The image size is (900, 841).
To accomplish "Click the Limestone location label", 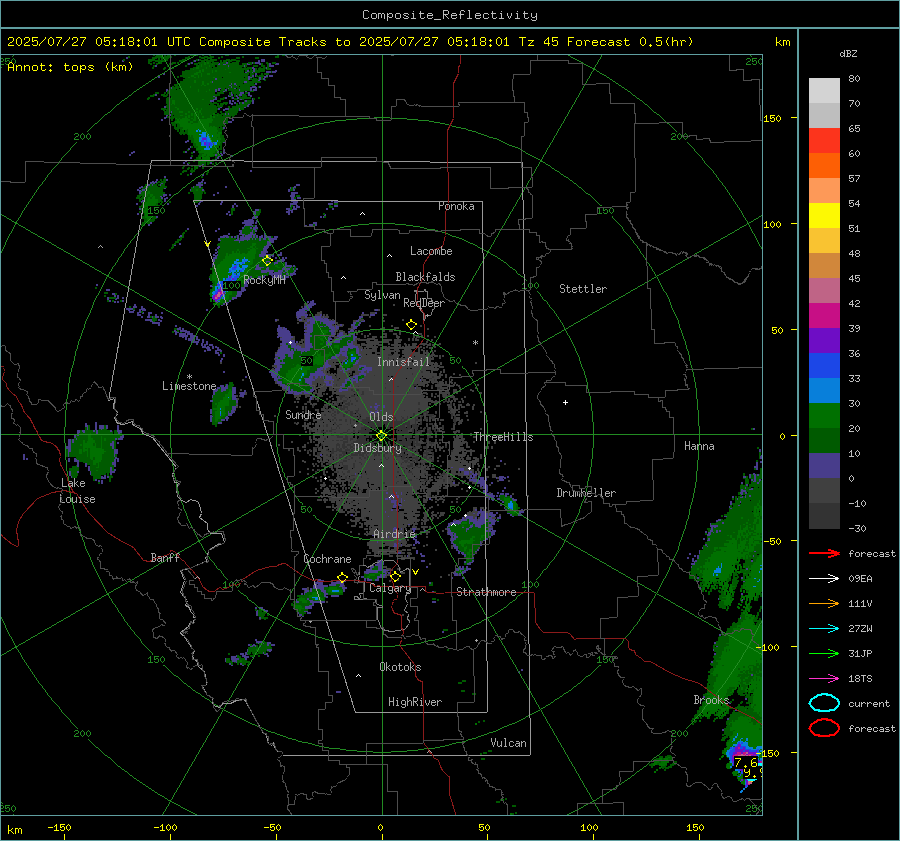I will point(189,386).
